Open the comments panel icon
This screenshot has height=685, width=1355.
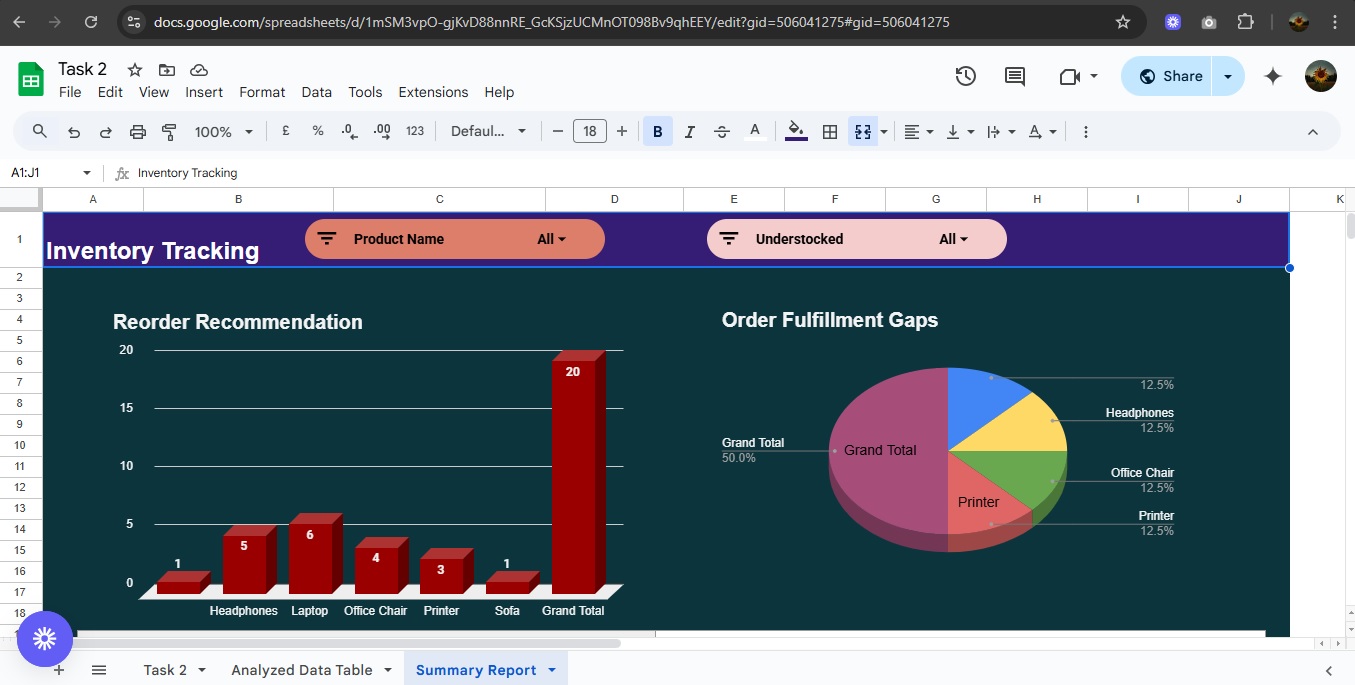pyautogui.click(x=1015, y=76)
